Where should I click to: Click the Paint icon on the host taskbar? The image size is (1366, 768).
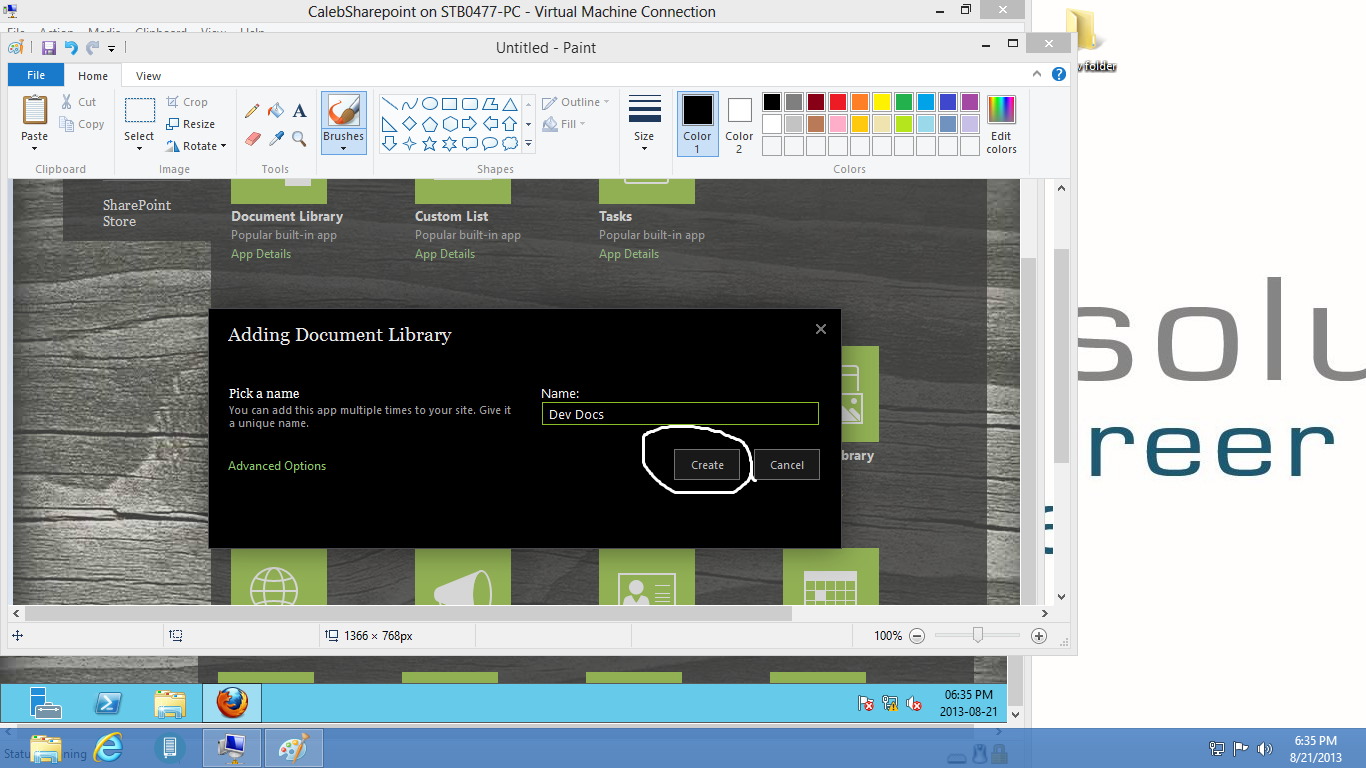point(294,748)
